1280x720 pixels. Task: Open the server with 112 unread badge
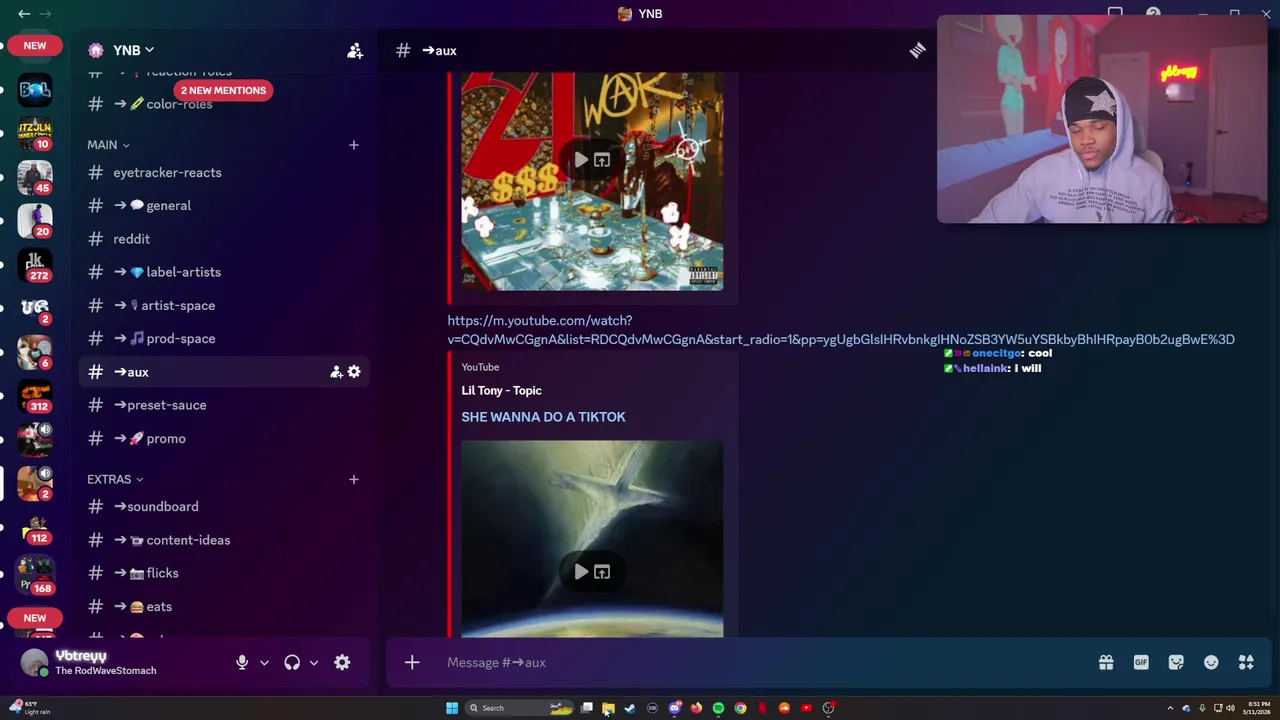click(x=35, y=527)
